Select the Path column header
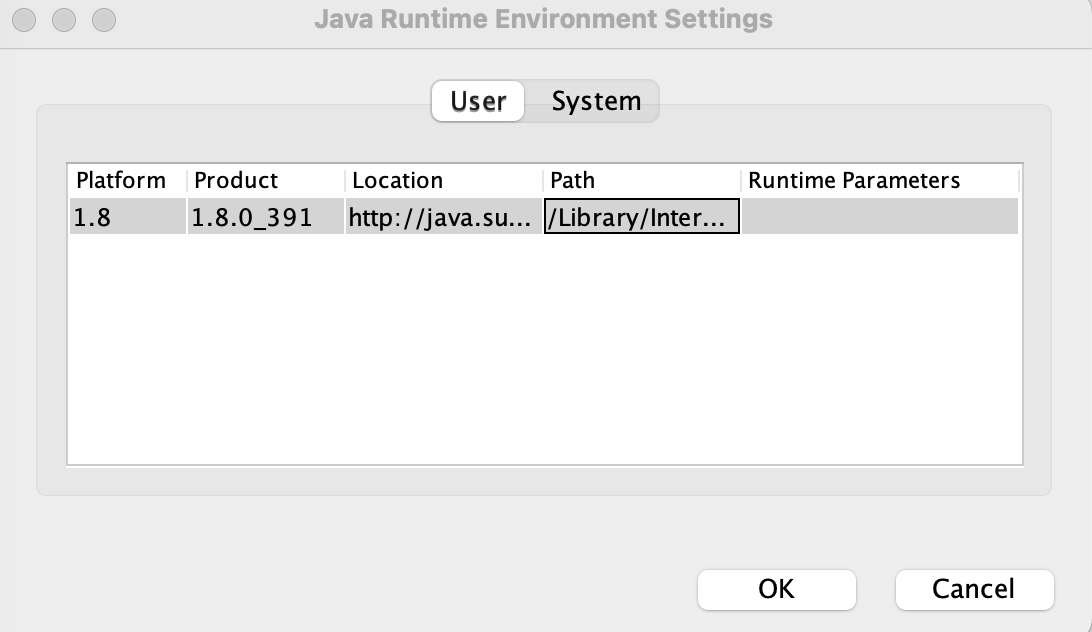The width and height of the screenshot is (1092, 632). tap(641, 180)
